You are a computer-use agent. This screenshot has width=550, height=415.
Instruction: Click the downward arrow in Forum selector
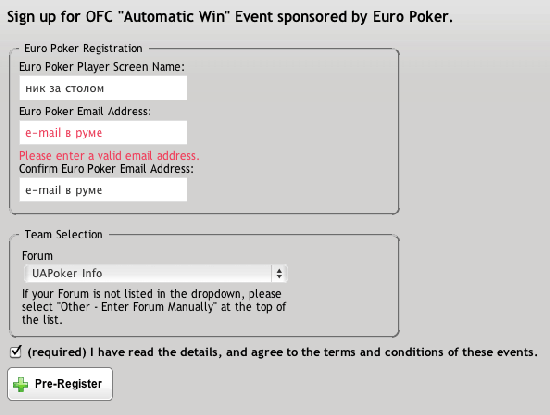tap(279, 276)
